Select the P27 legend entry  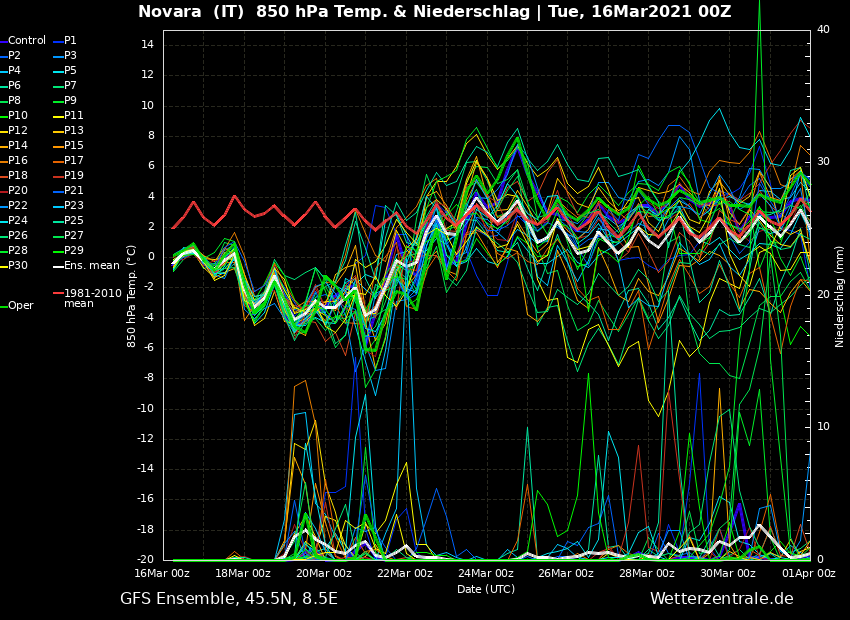click(68, 235)
